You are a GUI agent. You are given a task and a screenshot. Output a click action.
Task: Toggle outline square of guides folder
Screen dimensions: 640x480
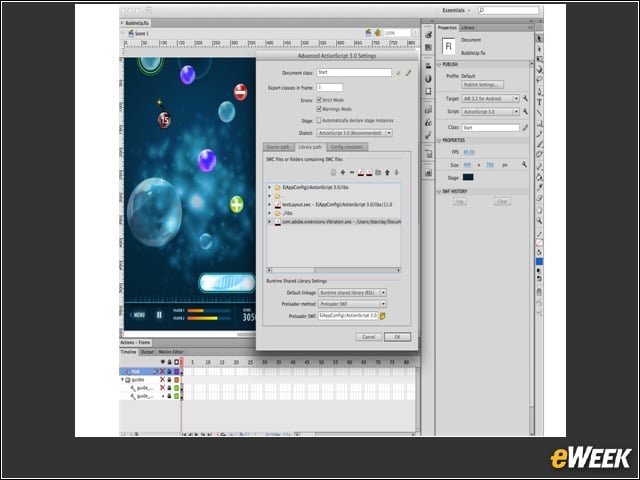[177, 380]
